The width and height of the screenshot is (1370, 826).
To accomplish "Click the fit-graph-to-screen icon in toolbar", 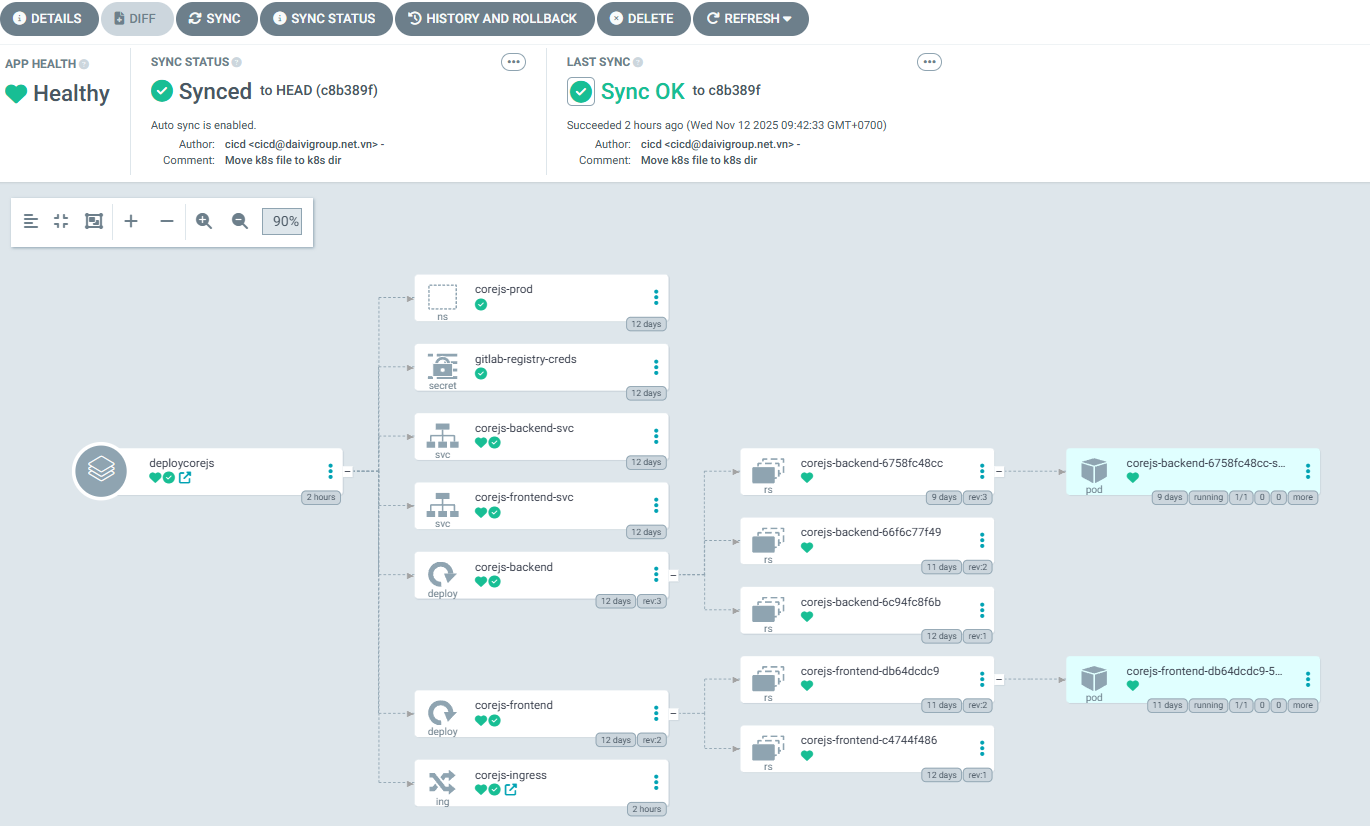I will [x=94, y=221].
